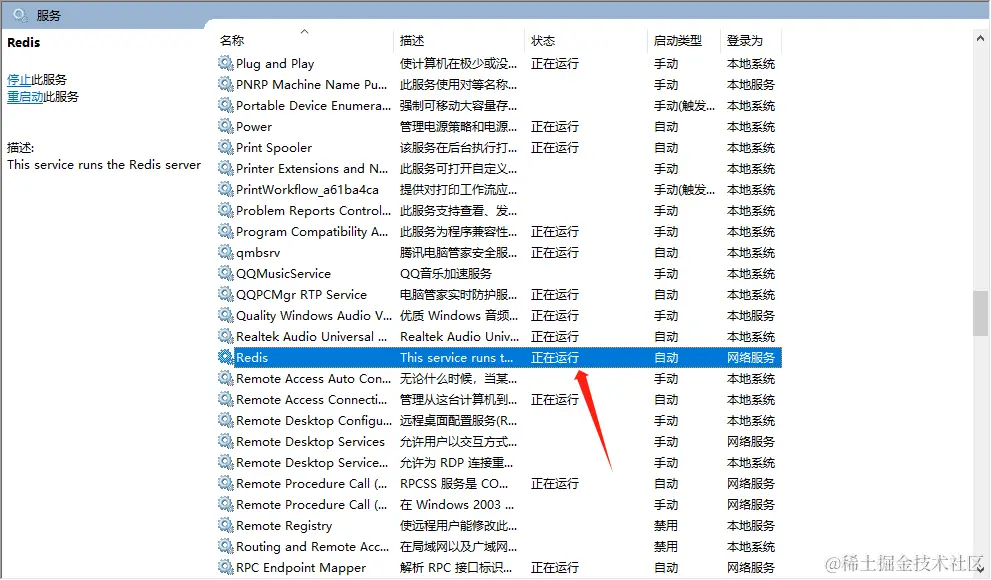Click 网络服务 in the Redis row
The image size is (991, 580).
pos(751,358)
